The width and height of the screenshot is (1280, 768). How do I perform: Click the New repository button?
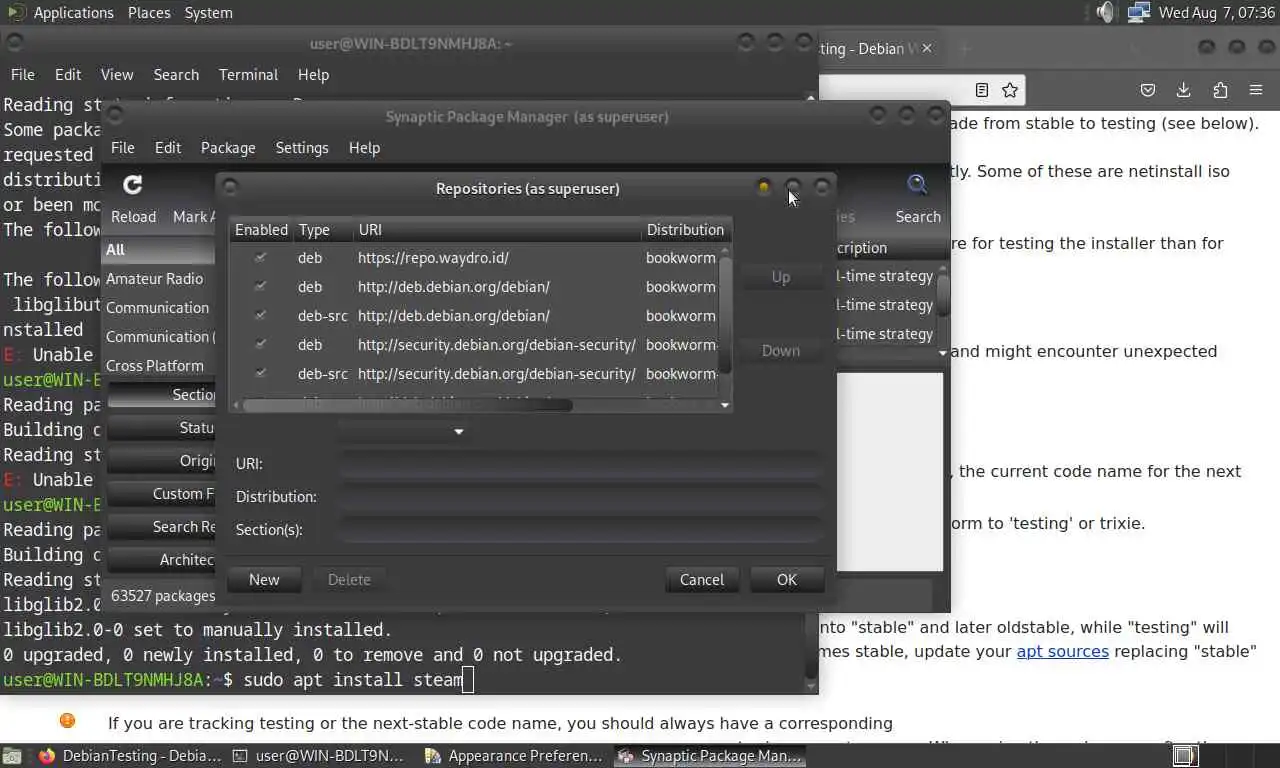tap(264, 579)
